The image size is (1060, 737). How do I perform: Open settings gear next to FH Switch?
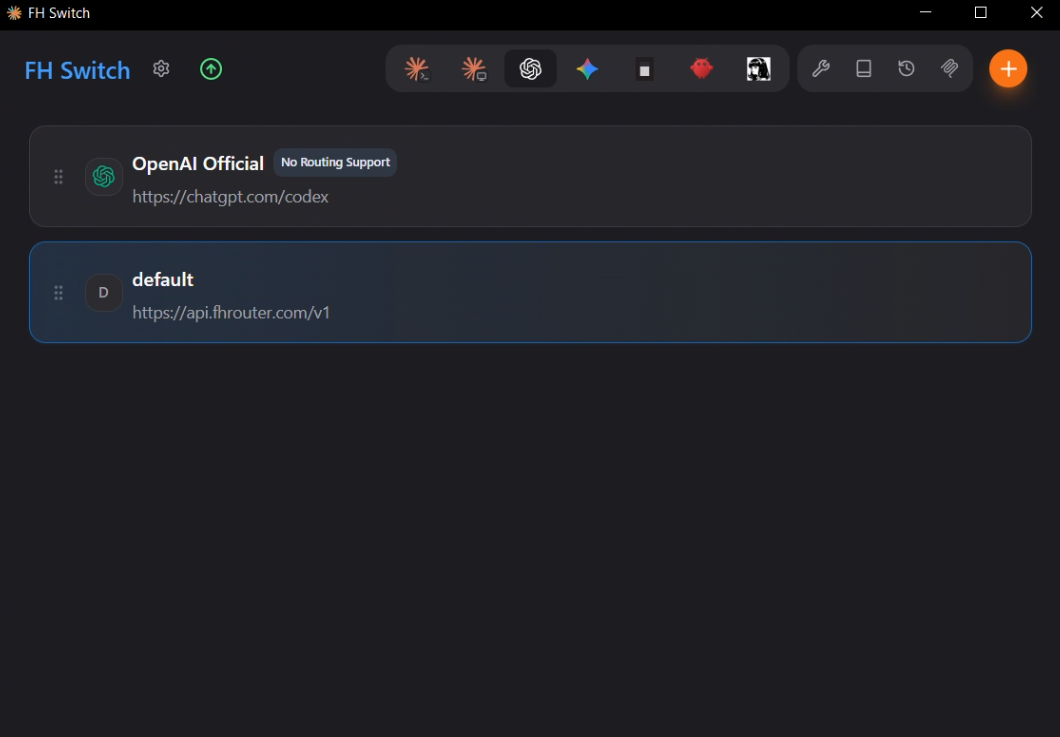click(x=161, y=69)
